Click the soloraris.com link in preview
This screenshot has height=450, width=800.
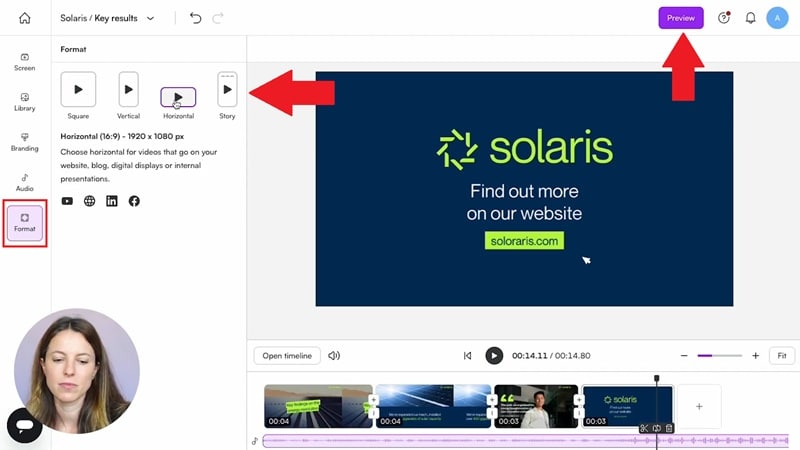tap(524, 241)
